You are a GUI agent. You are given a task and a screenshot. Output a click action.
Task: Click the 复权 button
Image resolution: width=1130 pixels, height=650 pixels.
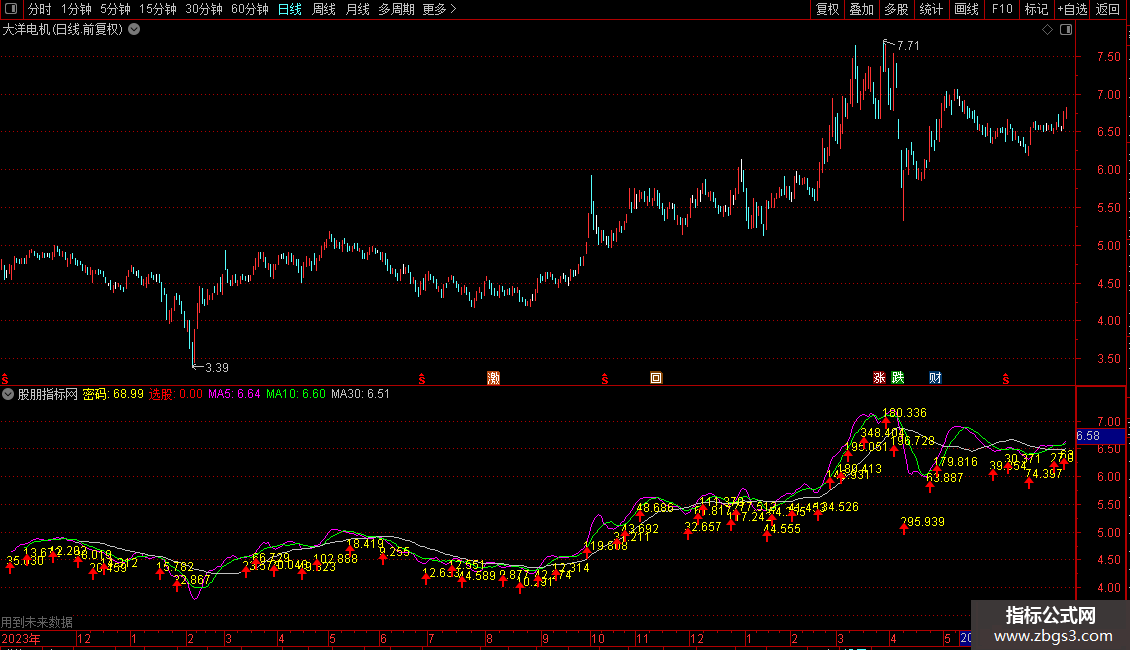(827, 9)
